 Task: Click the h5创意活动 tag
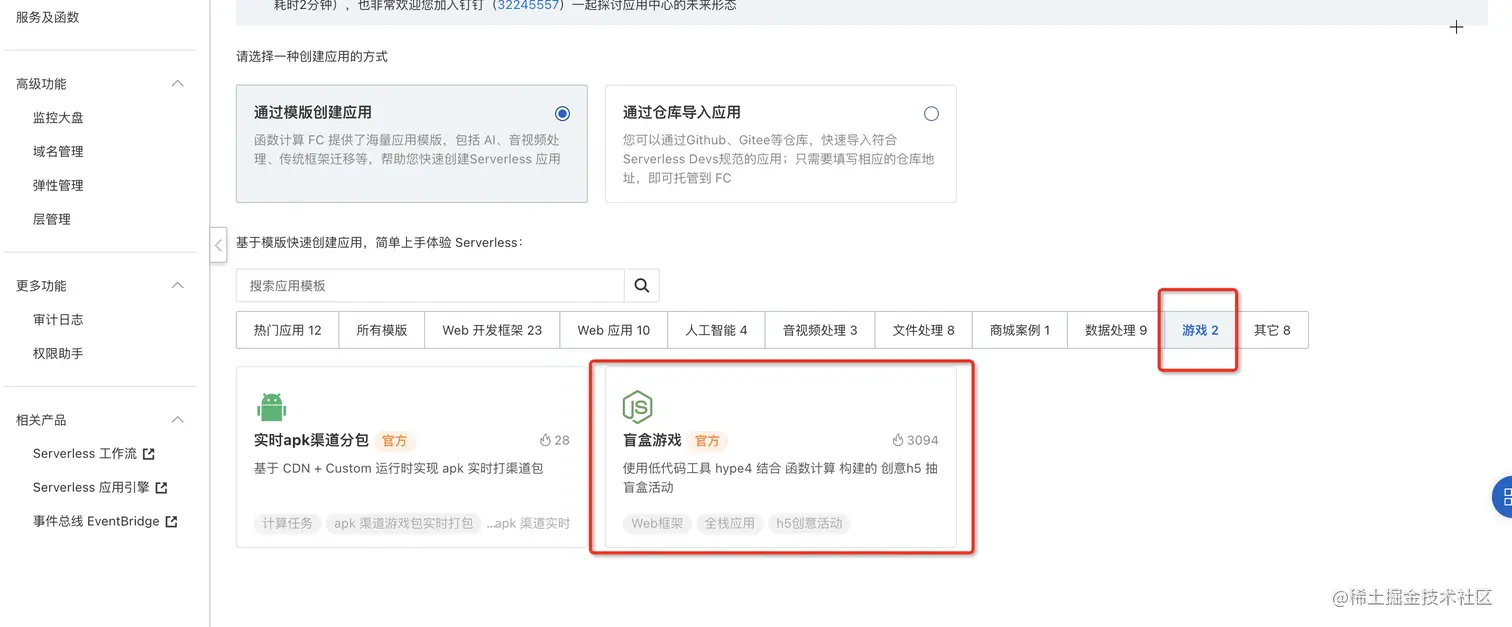(809, 523)
